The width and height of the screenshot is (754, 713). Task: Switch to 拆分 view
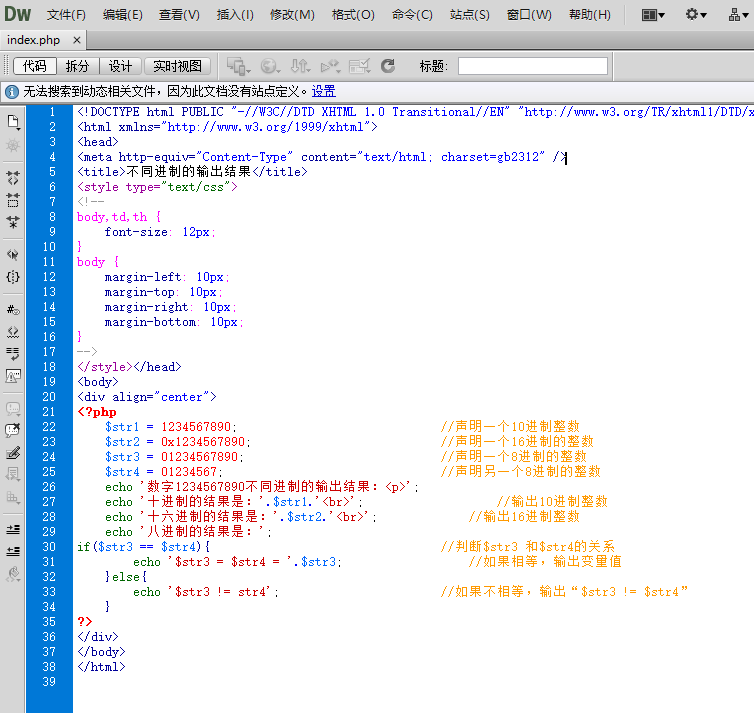[x=77, y=66]
